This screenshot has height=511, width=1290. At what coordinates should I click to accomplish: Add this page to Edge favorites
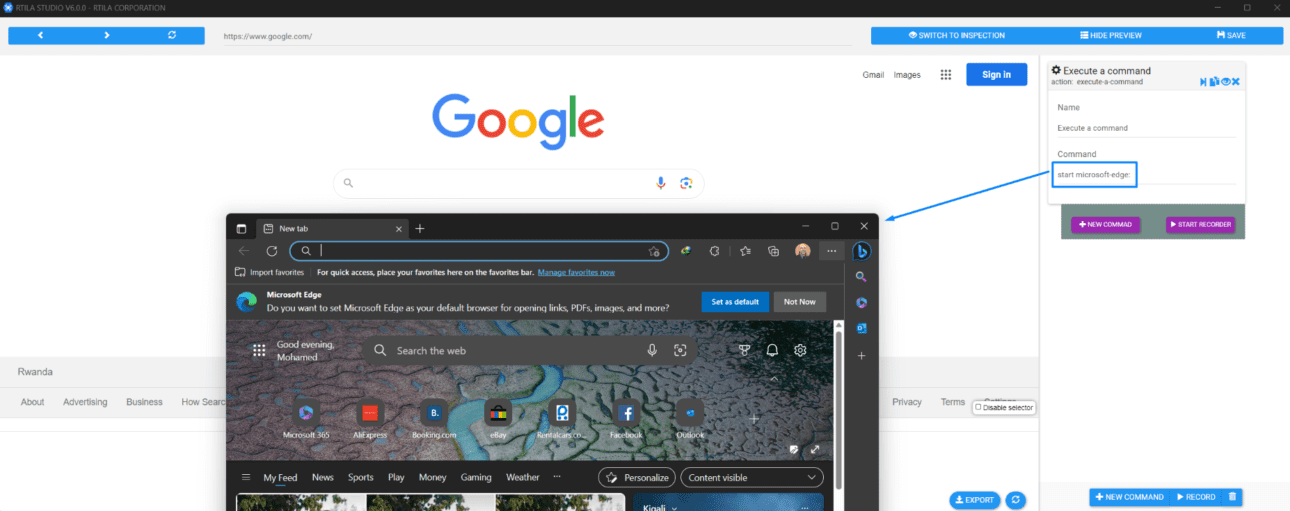coord(654,251)
